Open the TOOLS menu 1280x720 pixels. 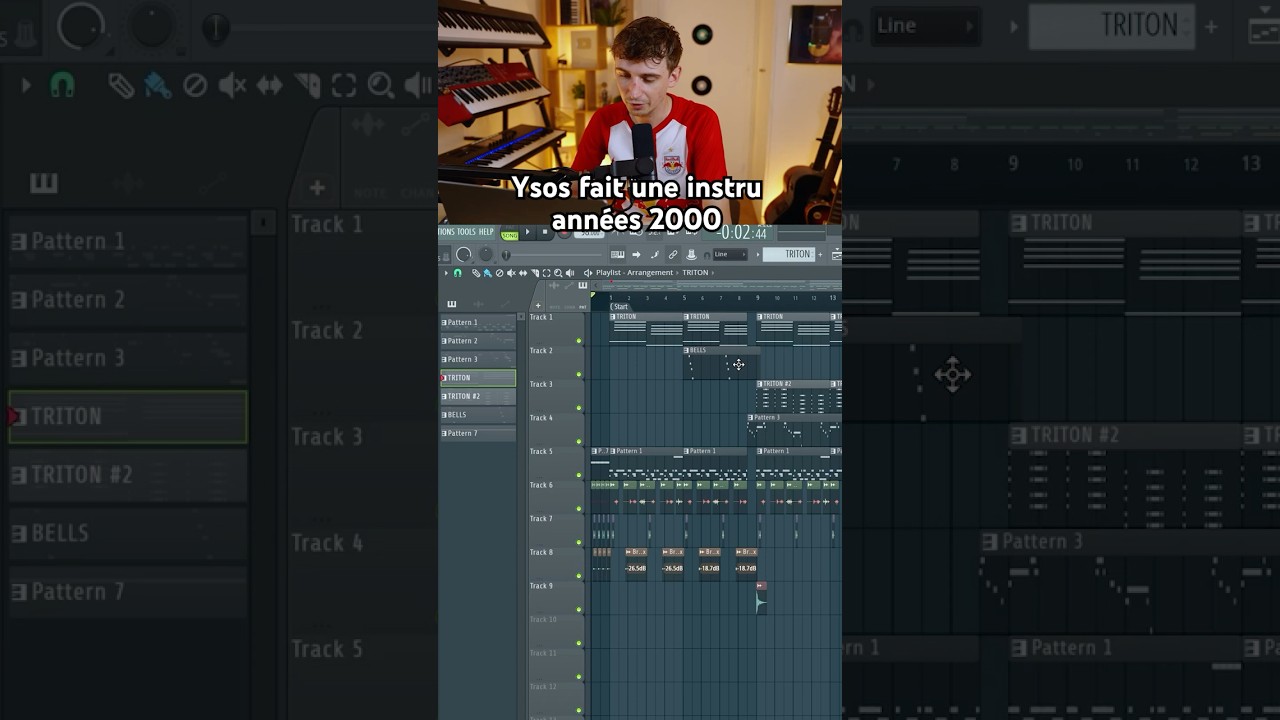[x=467, y=232]
